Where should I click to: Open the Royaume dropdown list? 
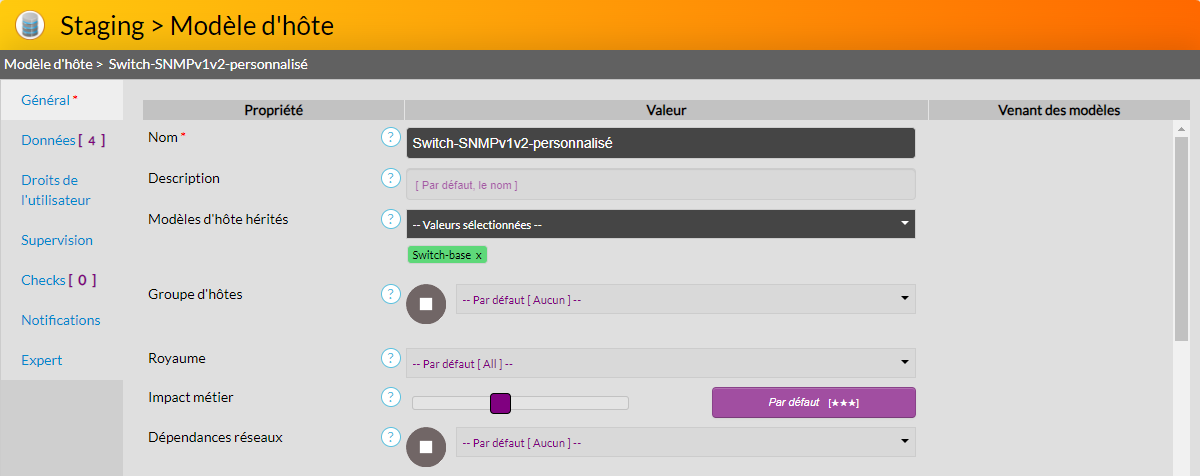pos(660,363)
